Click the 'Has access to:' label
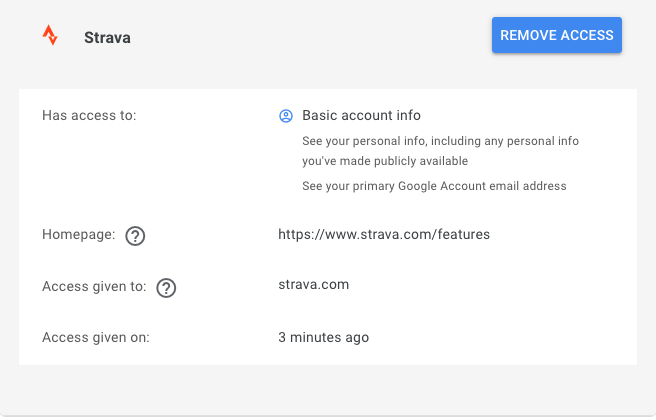This screenshot has width=656, height=420. 89,115
